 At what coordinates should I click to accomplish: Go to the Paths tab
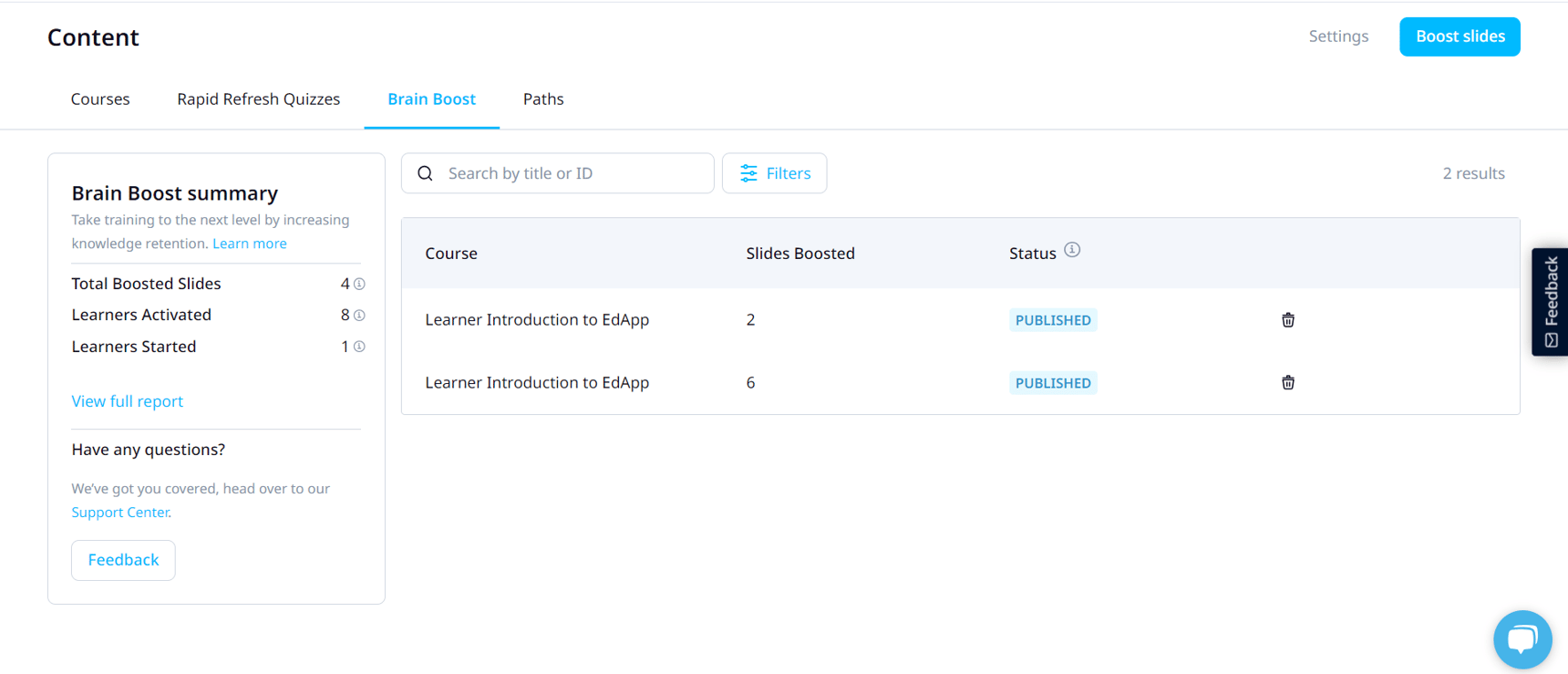point(543,99)
